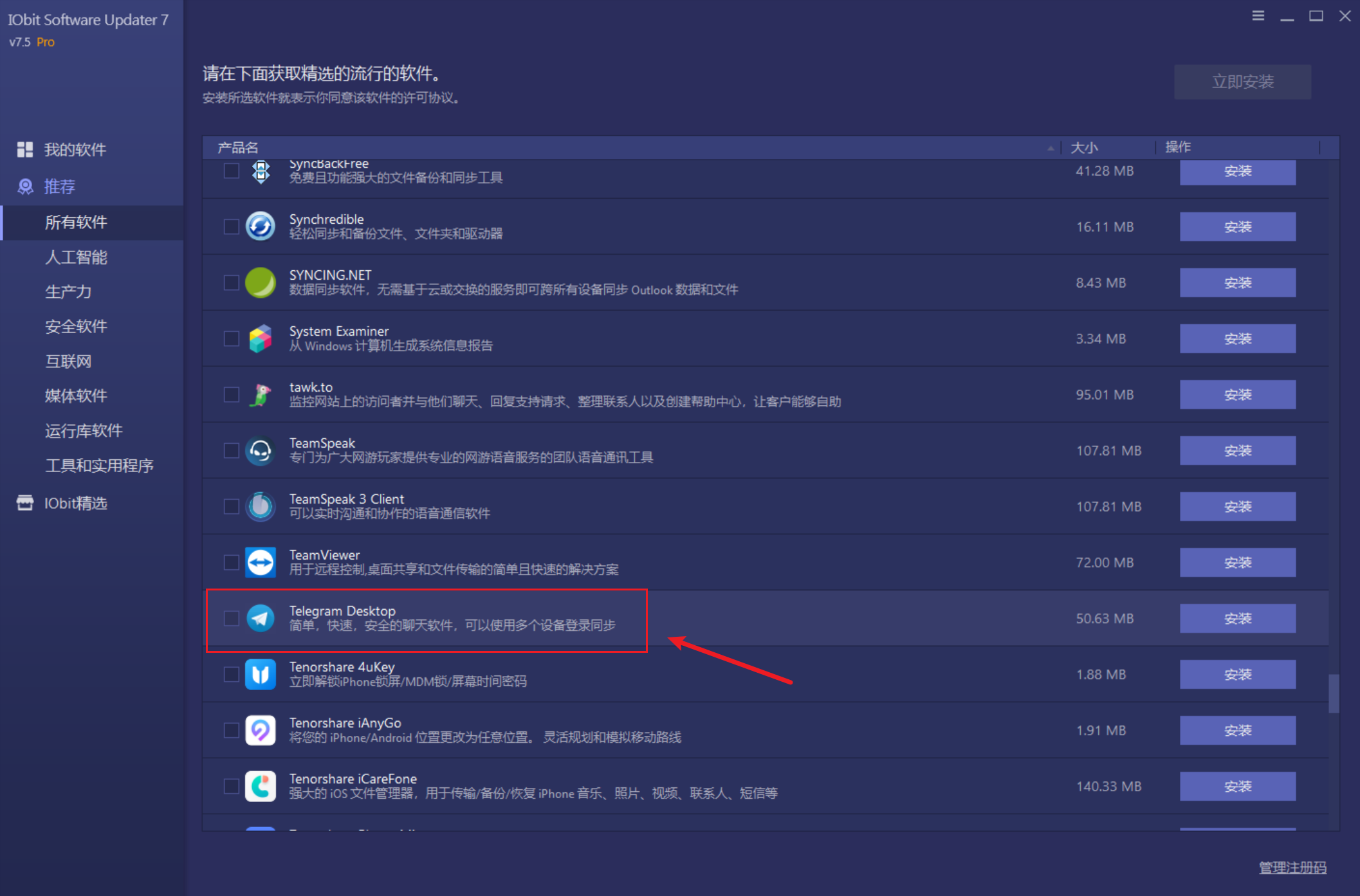
Task: Tick the Synchredible checkbox
Action: click(232, 226)
